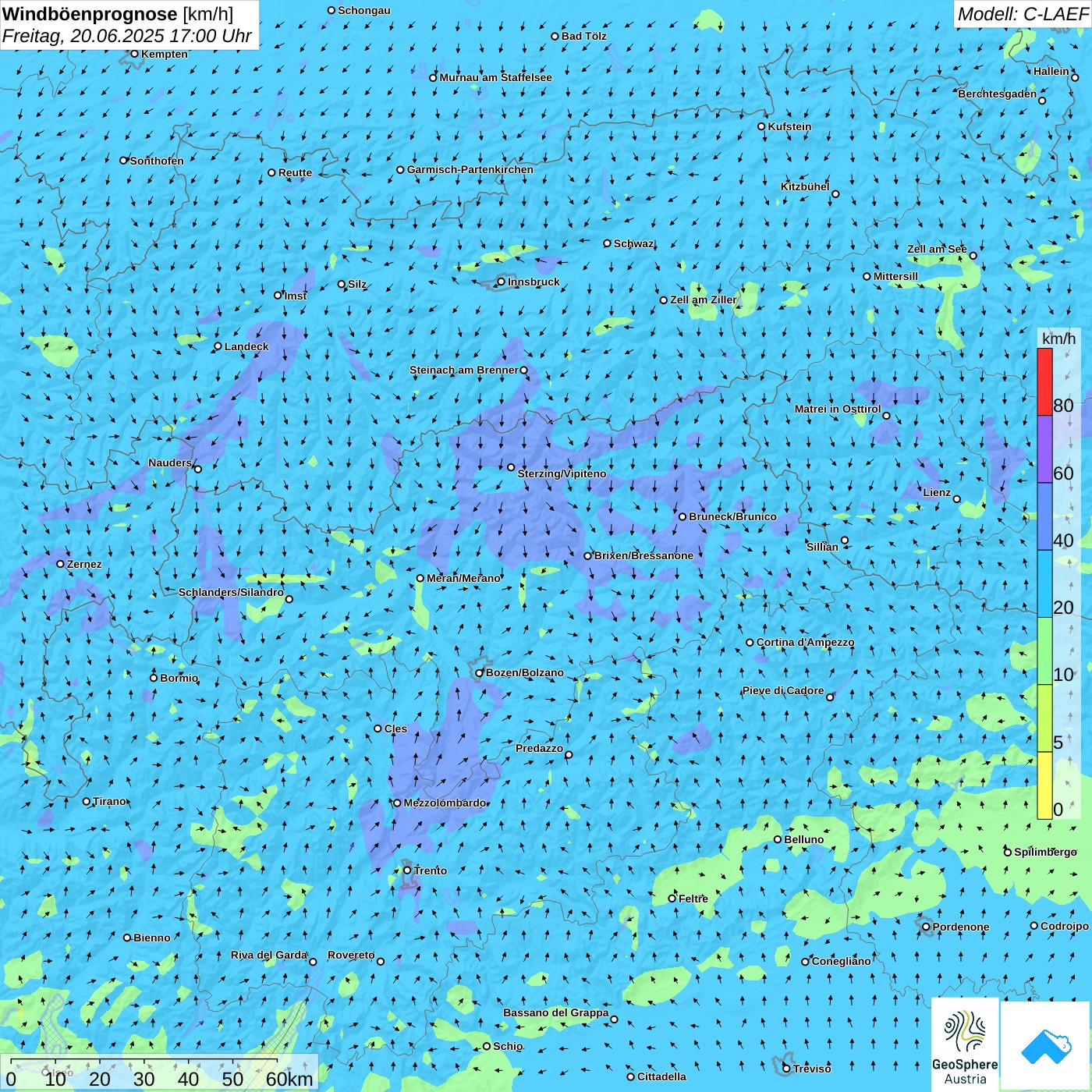Click the Belluno label
The width and height of the screenshot is (1092, 1092).
pyautogui.click(x=803, y=839)
